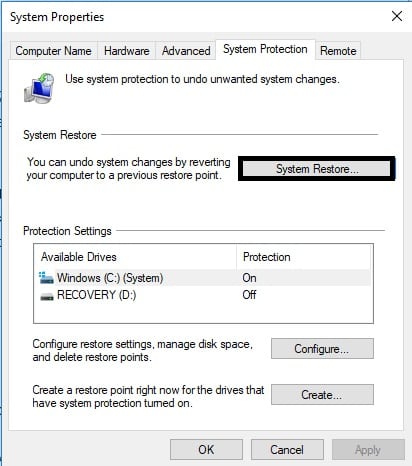
Task: Switch to the Remote tab
Action: (x=338, y=51)
